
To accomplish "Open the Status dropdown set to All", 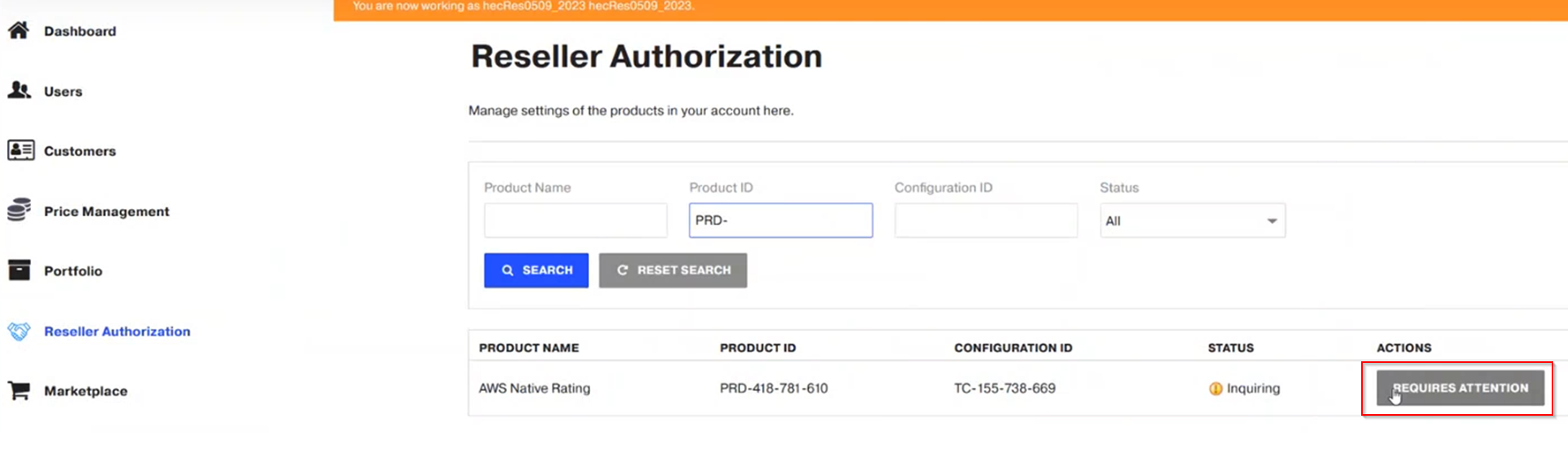I will (x=1192, y=221).
